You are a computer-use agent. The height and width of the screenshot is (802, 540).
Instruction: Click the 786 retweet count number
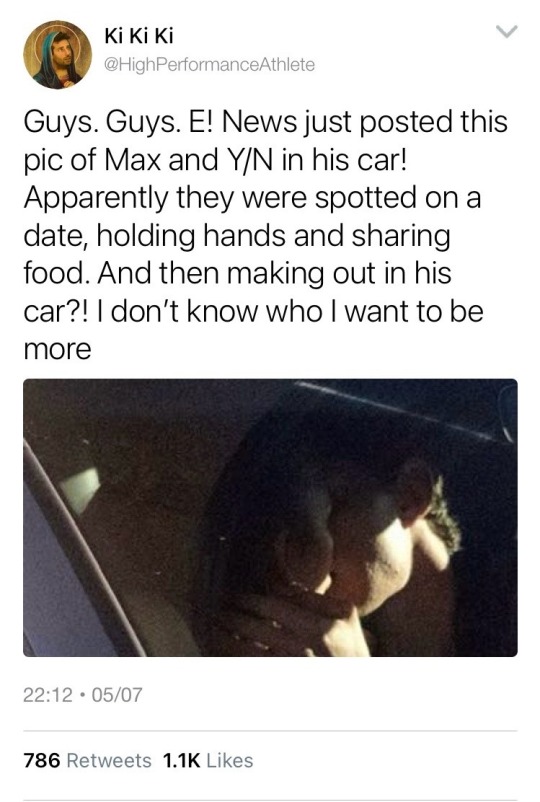pyautogui.click(x=42, y=760)
